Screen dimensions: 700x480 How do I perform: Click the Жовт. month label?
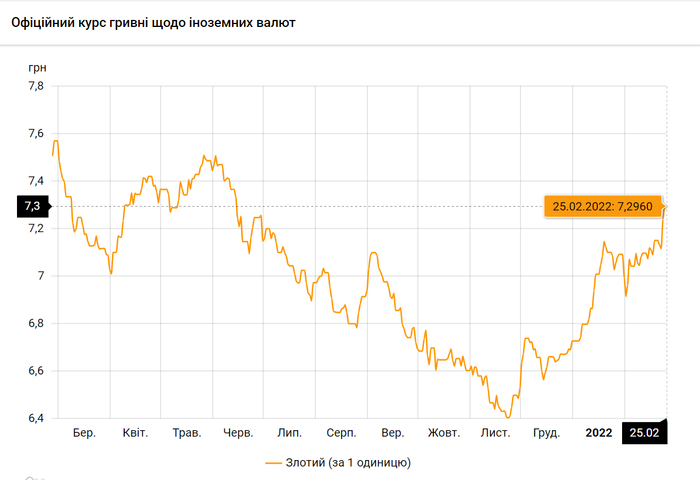point(443,433)
